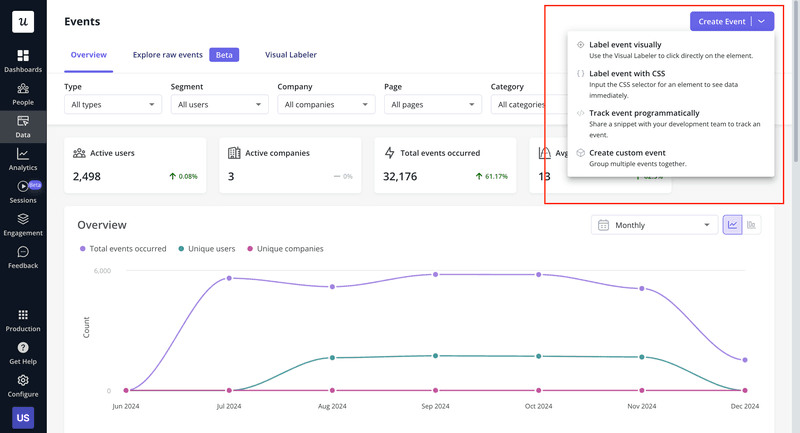Switch chart to bar view
The height and width of the screenshot is (433, 800).
click(752, 225)
